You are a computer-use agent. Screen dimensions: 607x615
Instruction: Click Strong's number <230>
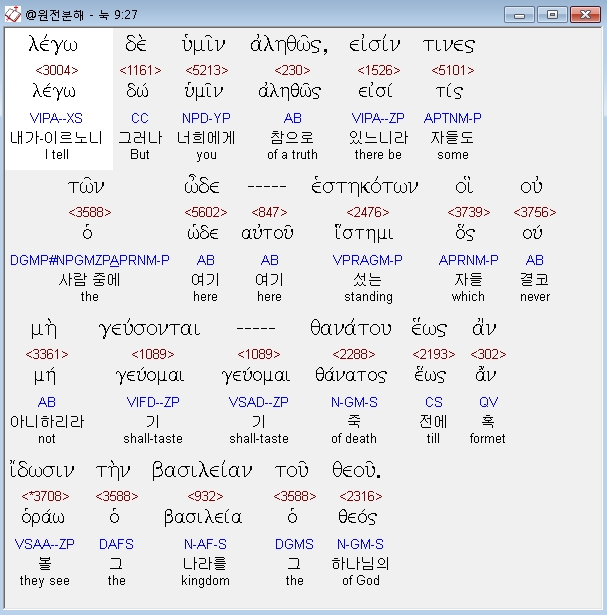tap(292, 70)
